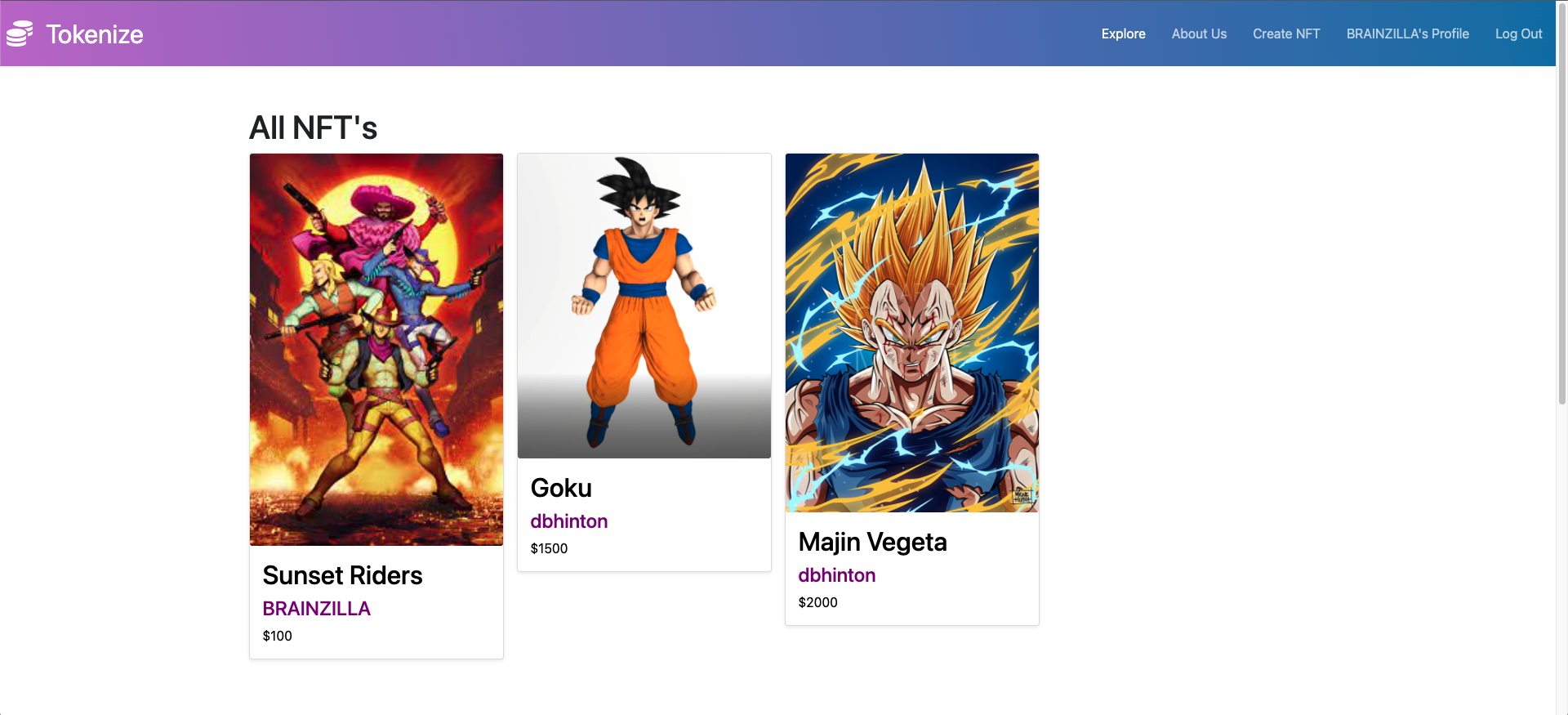Viewport: 1568px width, 715px height.
Task: Click the $100 price text
Action: (277, 636)
